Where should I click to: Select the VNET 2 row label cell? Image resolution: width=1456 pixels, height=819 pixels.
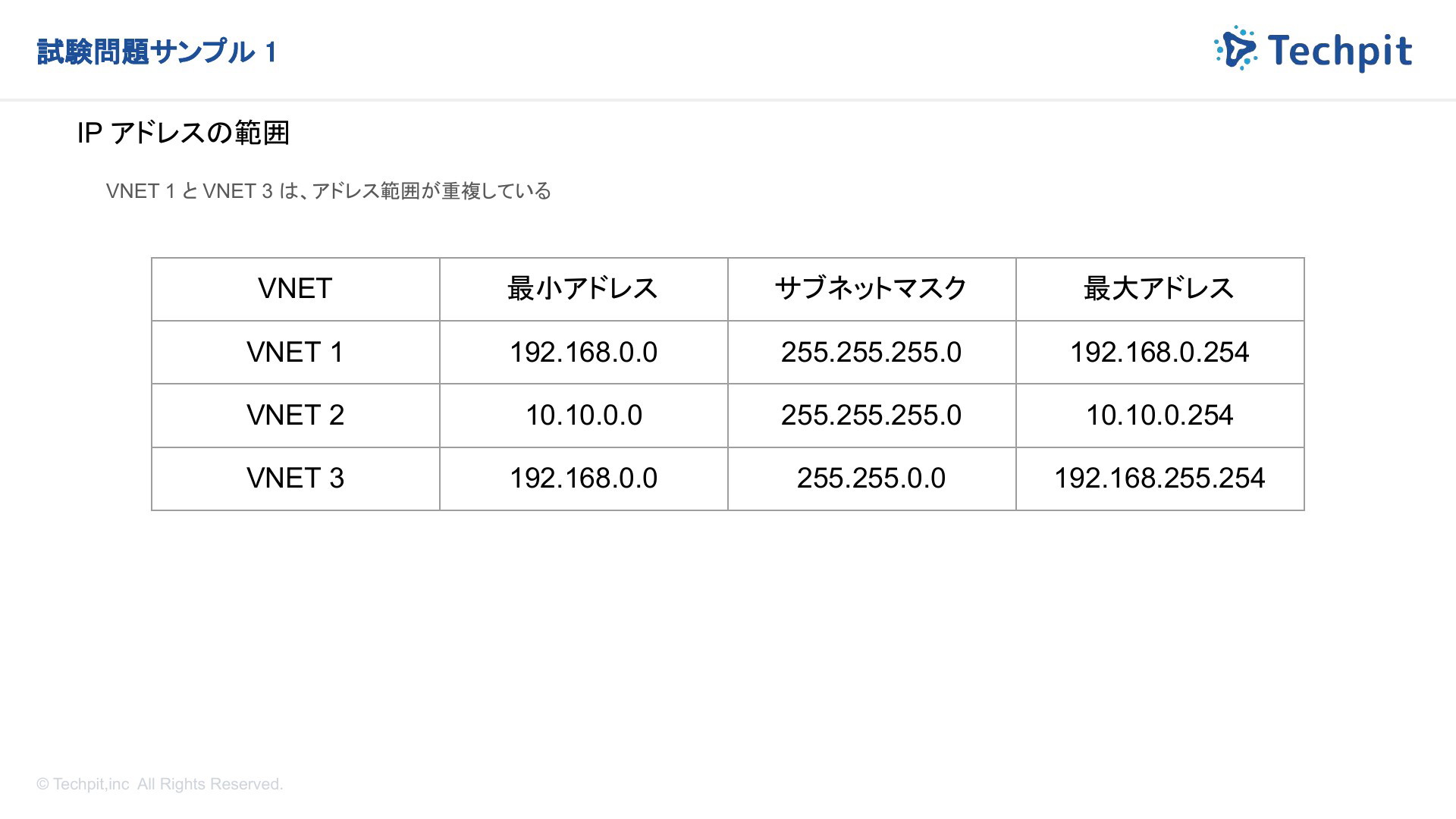tap(295, 415)
